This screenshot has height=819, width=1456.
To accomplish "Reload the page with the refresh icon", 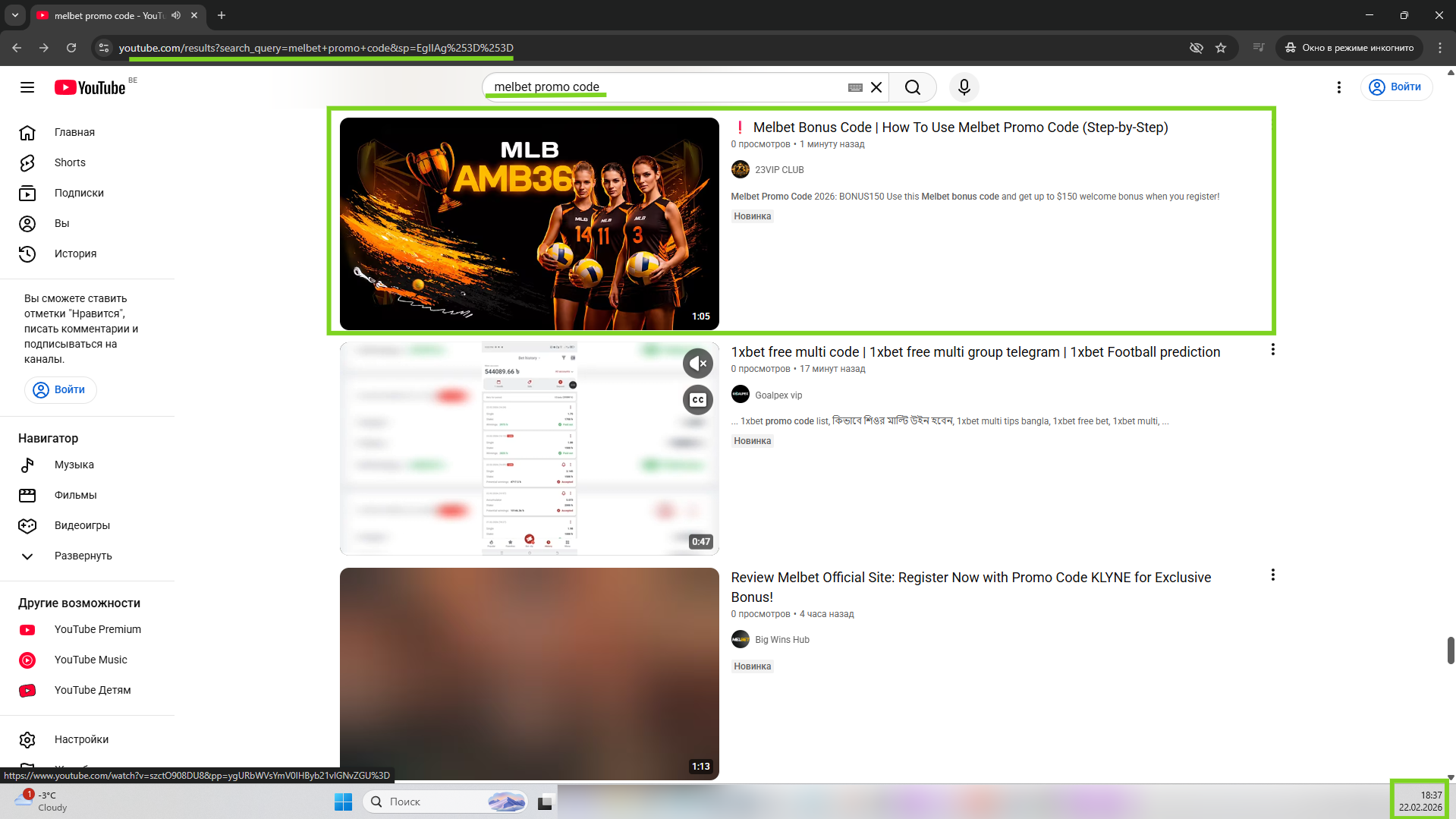I will pyautogui.click(x=71, y=48).
